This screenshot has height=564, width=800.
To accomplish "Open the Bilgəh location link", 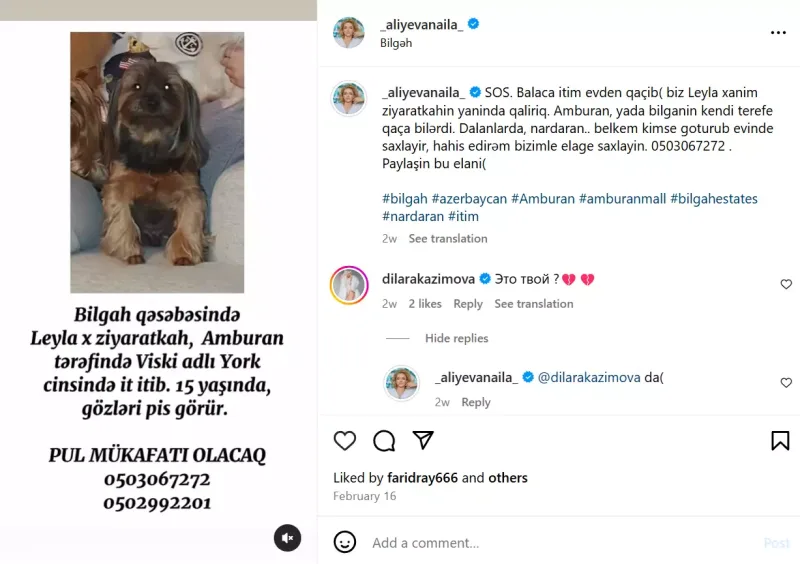I will click(396, 43).
